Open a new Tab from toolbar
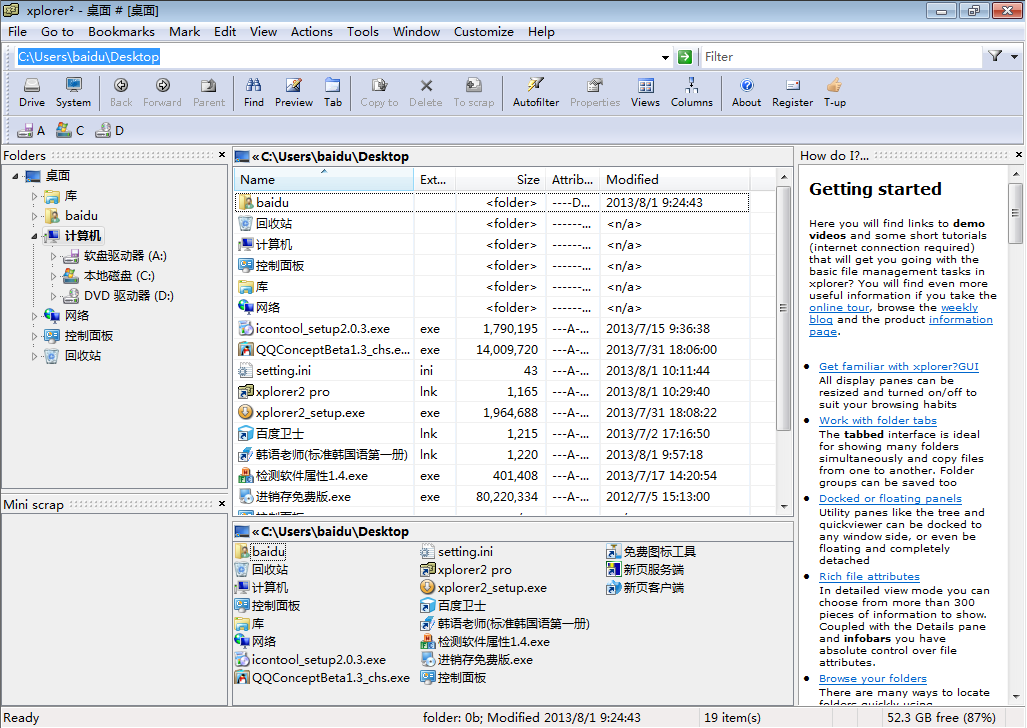Screen dimensions: 1027x728 pyautogui.click(x=333, y=92)
